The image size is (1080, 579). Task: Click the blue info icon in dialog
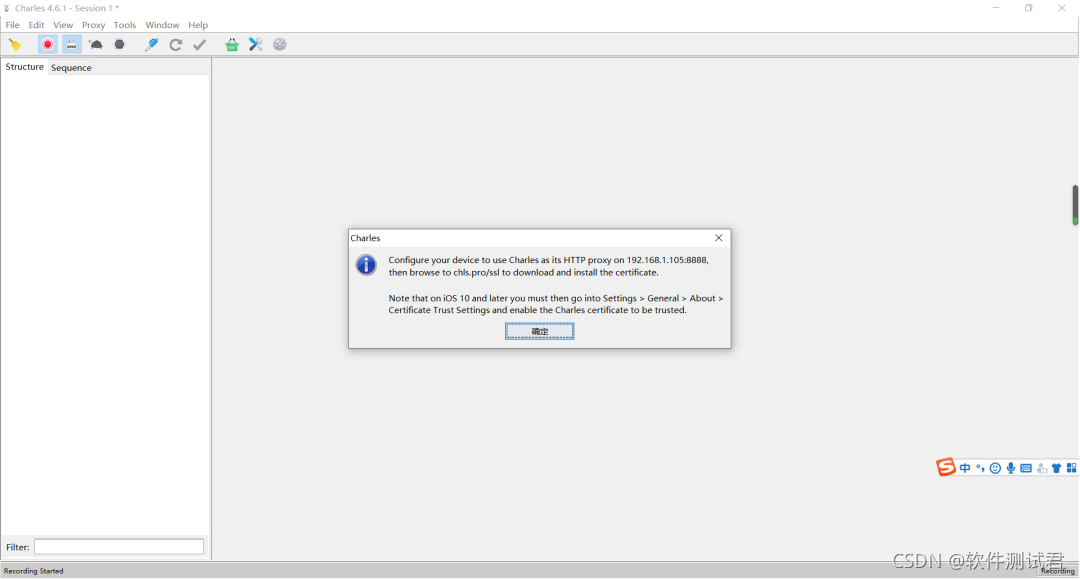pos(366,264)
